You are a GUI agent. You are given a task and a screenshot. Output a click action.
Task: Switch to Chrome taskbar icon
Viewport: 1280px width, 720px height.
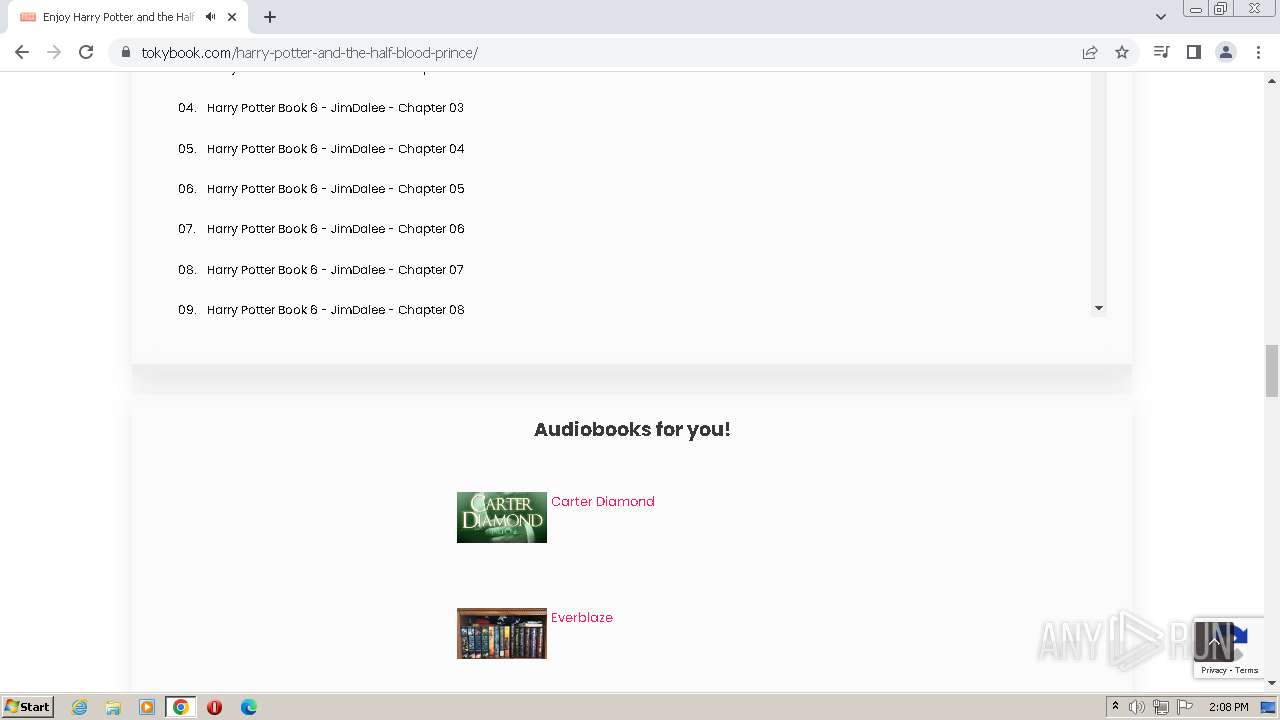181,707
